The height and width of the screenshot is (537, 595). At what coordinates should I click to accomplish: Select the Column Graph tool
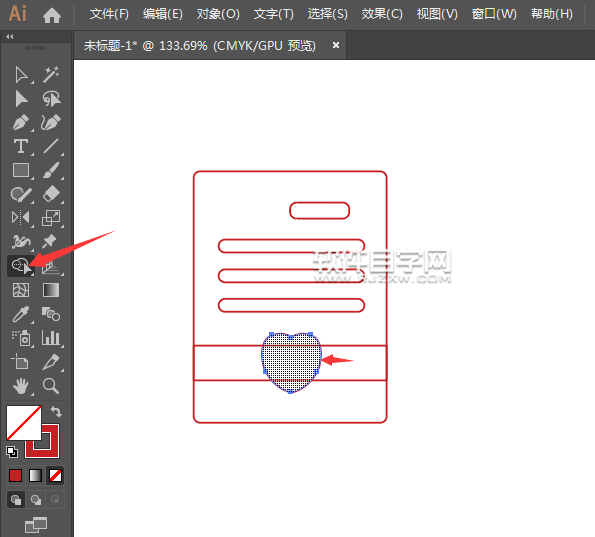[x=51, y=338]
